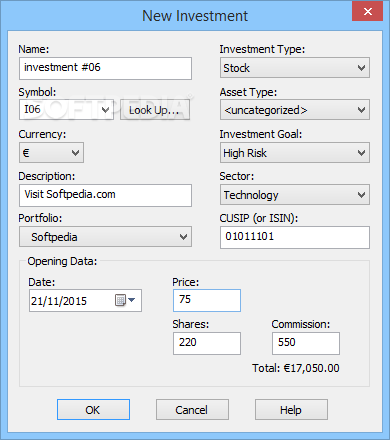Click the Price field containing 75
Image resolution: width=390 pixels, height=440 pixels.
(207, 301)
